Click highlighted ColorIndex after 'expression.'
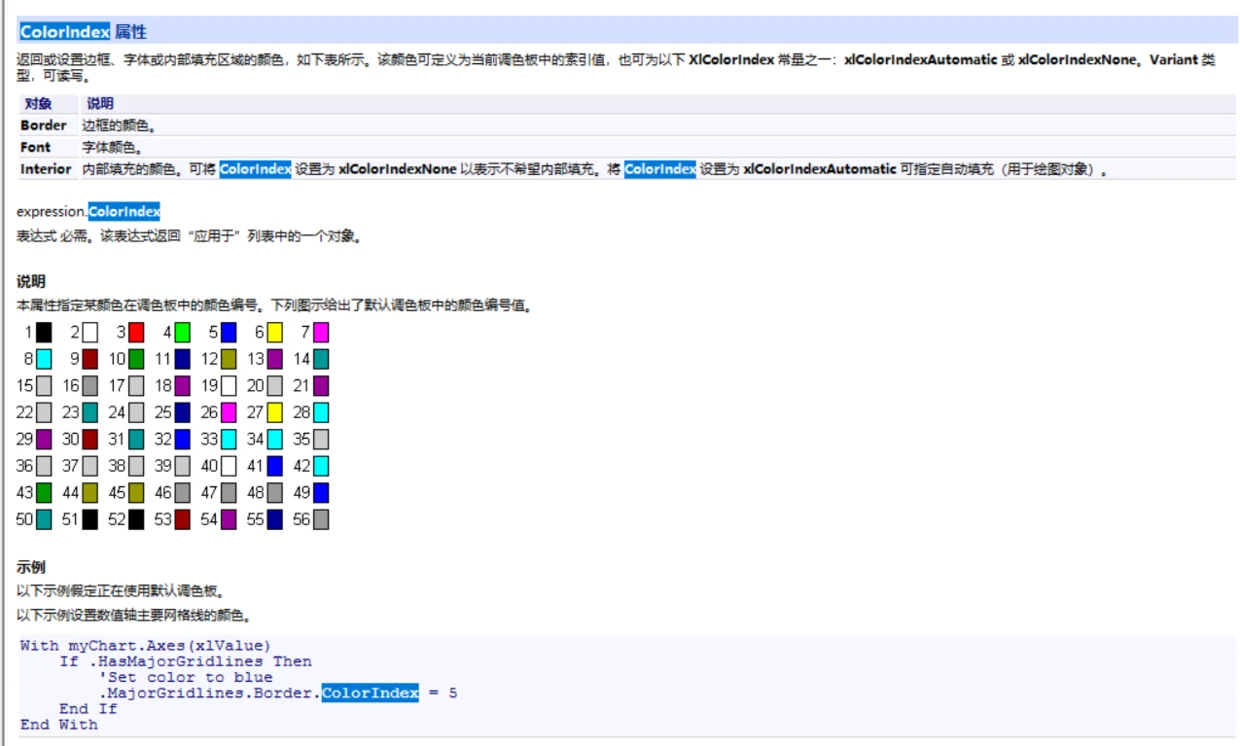The height and width of the screenshot is (746, 1240). [124, 212]
